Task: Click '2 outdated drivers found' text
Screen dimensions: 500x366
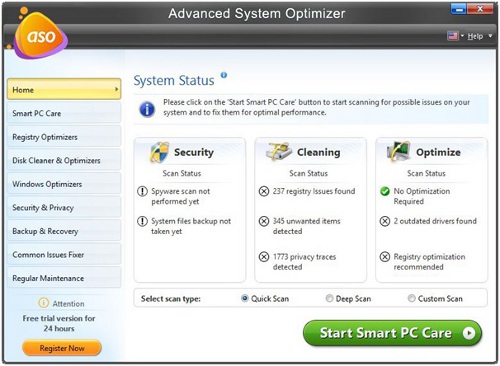Action: (x=435, y=221)
